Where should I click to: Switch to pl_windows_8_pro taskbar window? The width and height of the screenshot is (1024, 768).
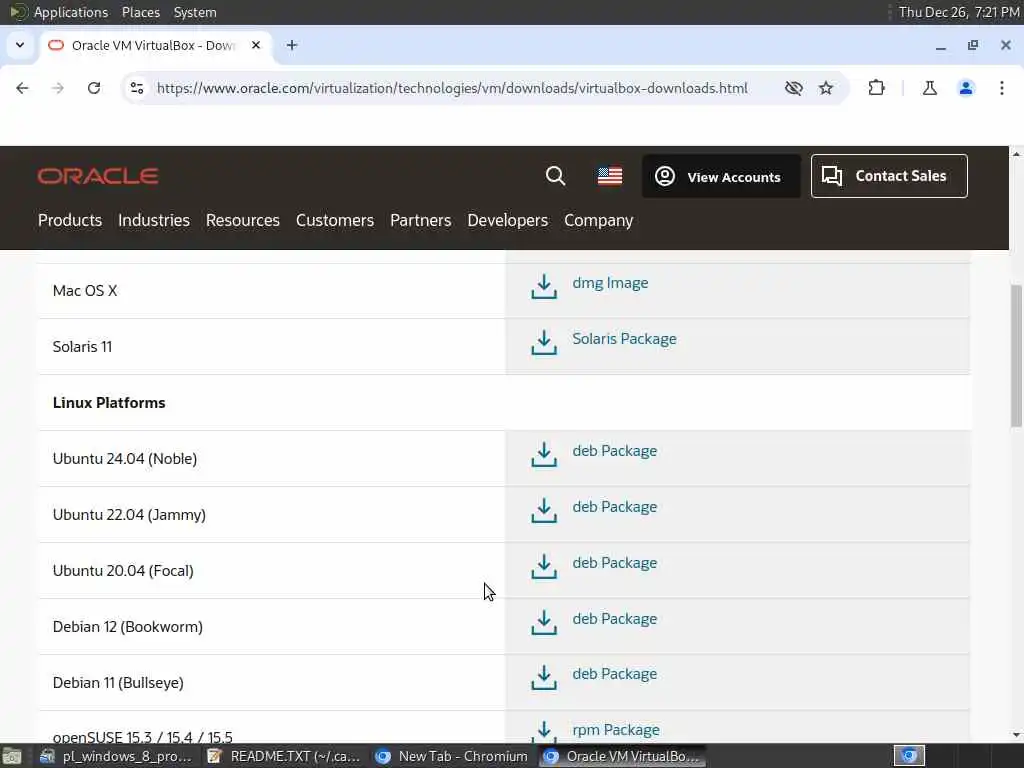(x=116, y=756)
